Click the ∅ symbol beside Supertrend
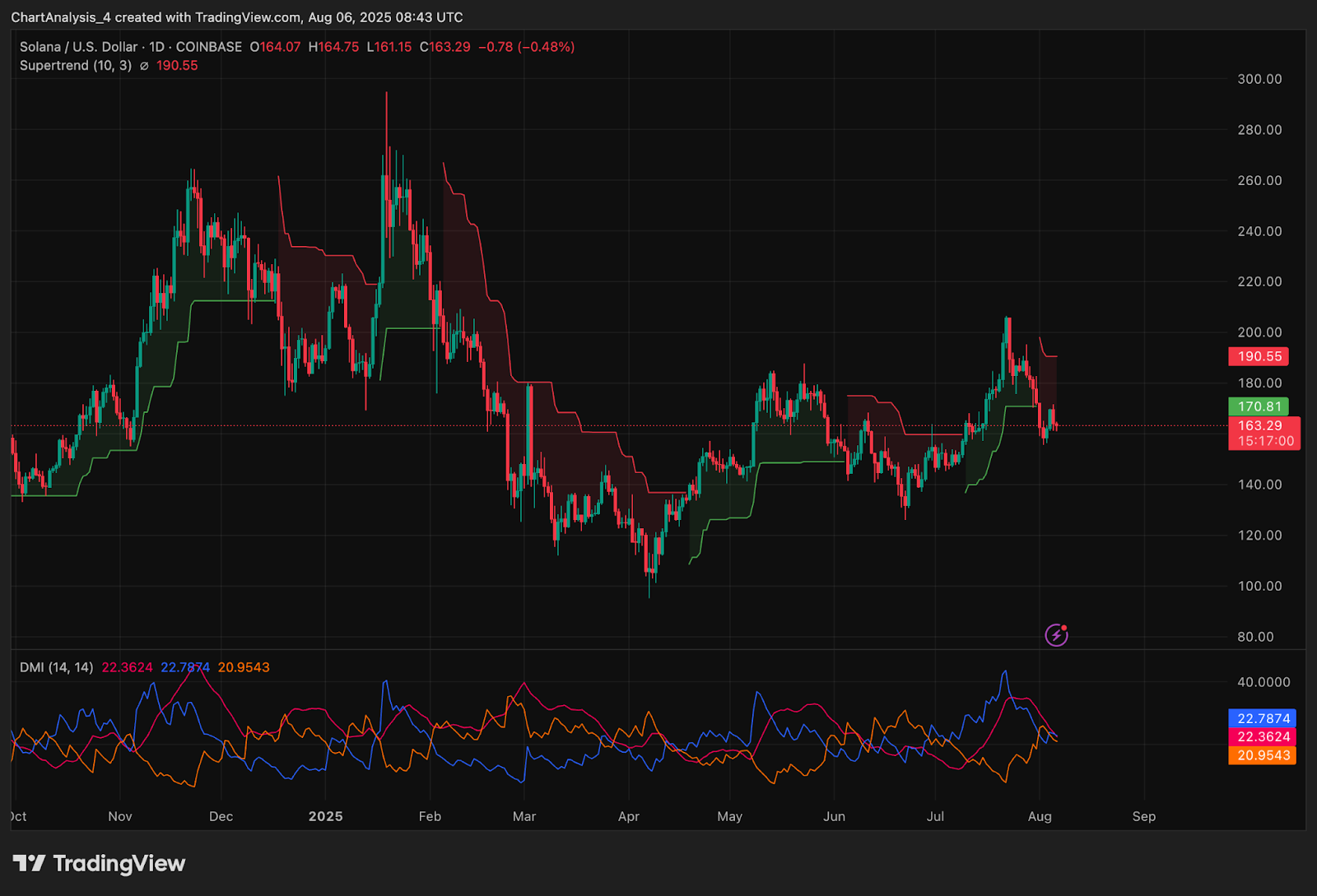The width and height of the screenshot is (1317, 896). pos(144,66)
